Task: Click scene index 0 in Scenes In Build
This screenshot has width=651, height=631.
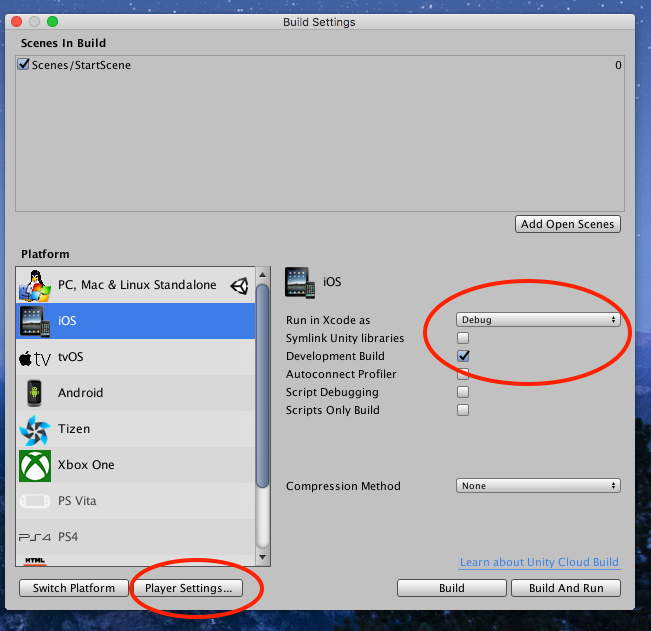Action: click(x=618, y=65)
